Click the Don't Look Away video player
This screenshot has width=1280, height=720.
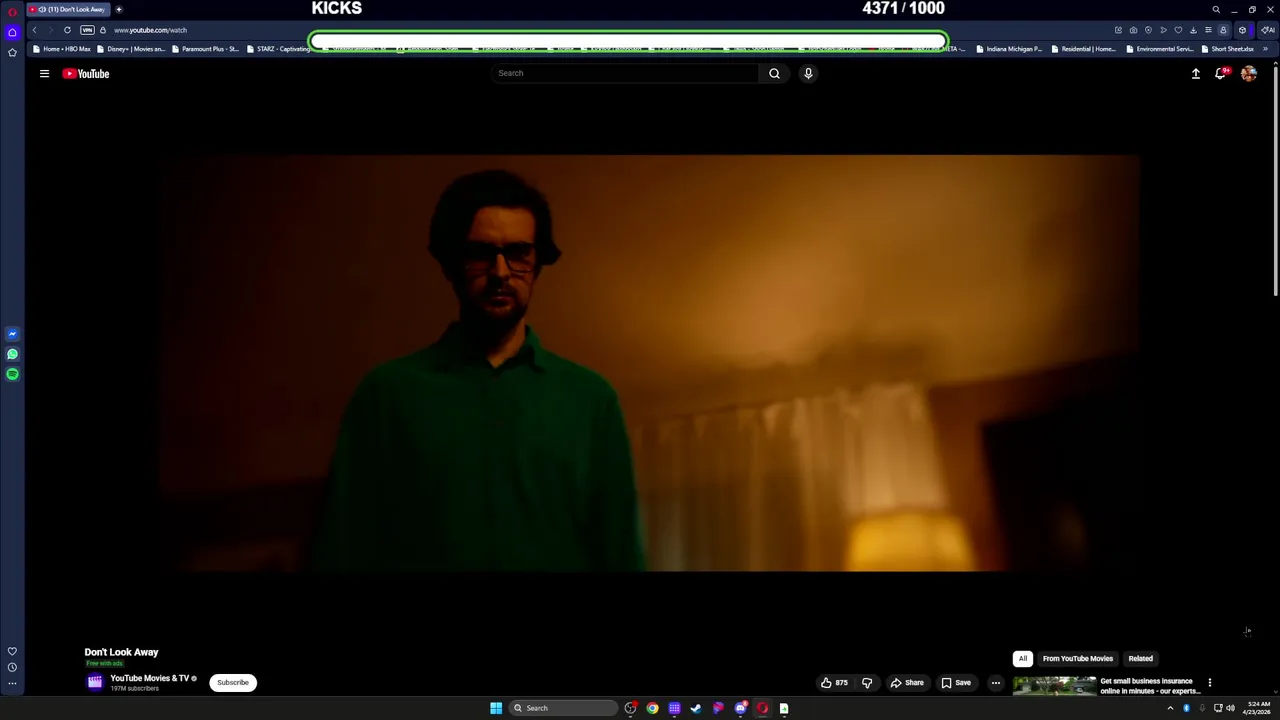click(651, 363)
